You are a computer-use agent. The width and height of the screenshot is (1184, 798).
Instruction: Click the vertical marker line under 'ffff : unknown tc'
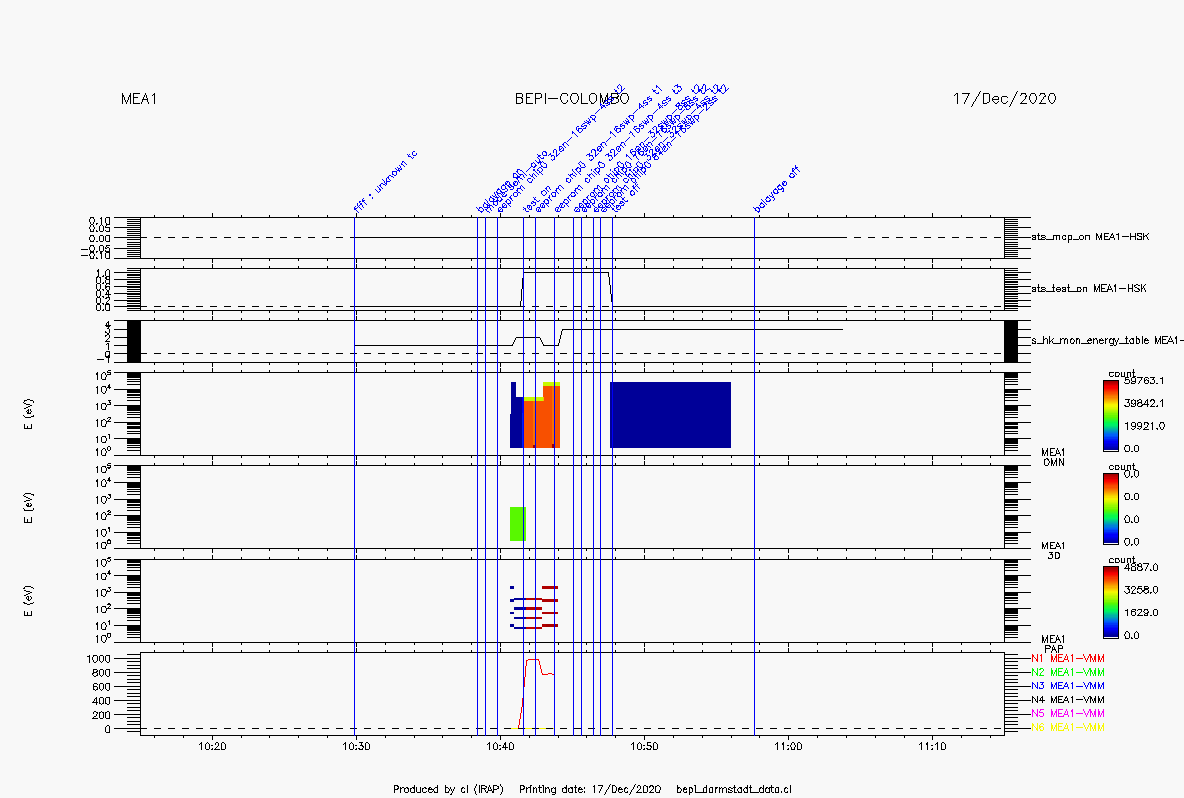[355, 476]
